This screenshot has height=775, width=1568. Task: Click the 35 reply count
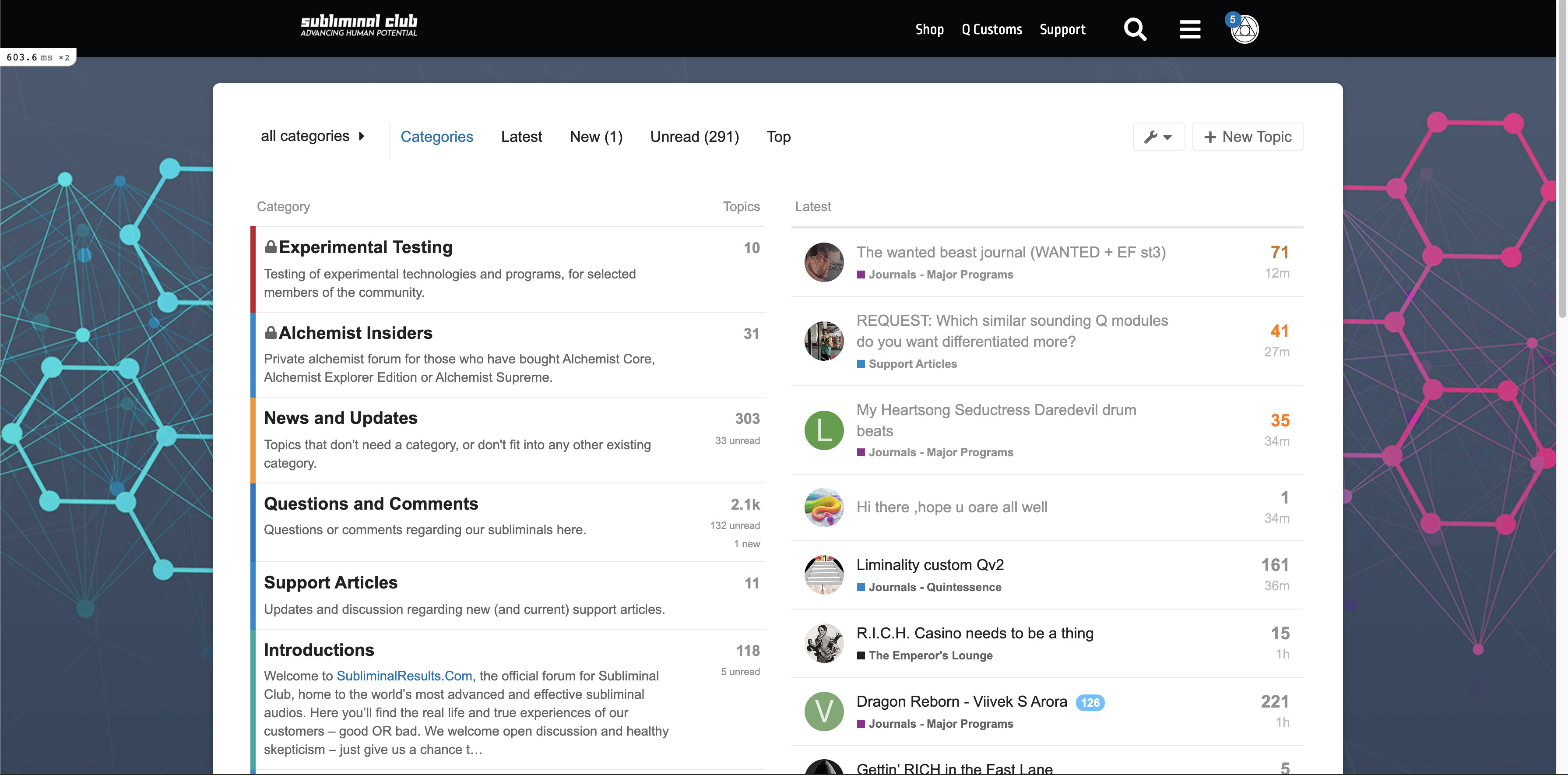[1280, 420]
